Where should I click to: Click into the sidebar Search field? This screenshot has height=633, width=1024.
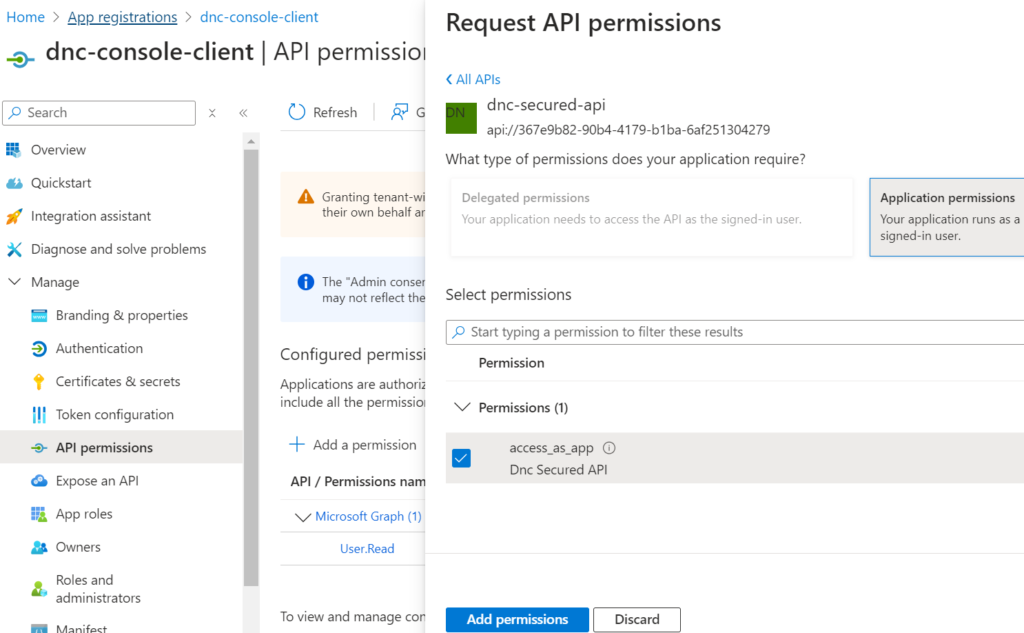[99, 113]
